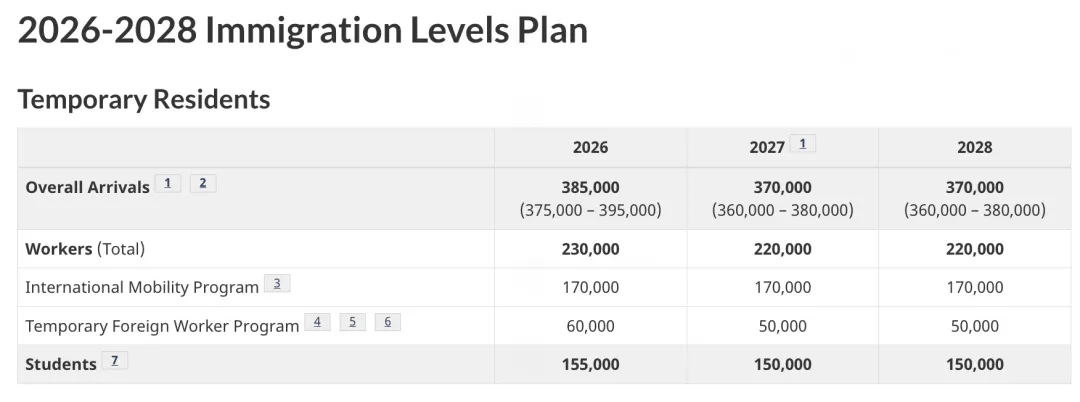
Task: Click the Temporary Residents heading
Action: [144, 99]
